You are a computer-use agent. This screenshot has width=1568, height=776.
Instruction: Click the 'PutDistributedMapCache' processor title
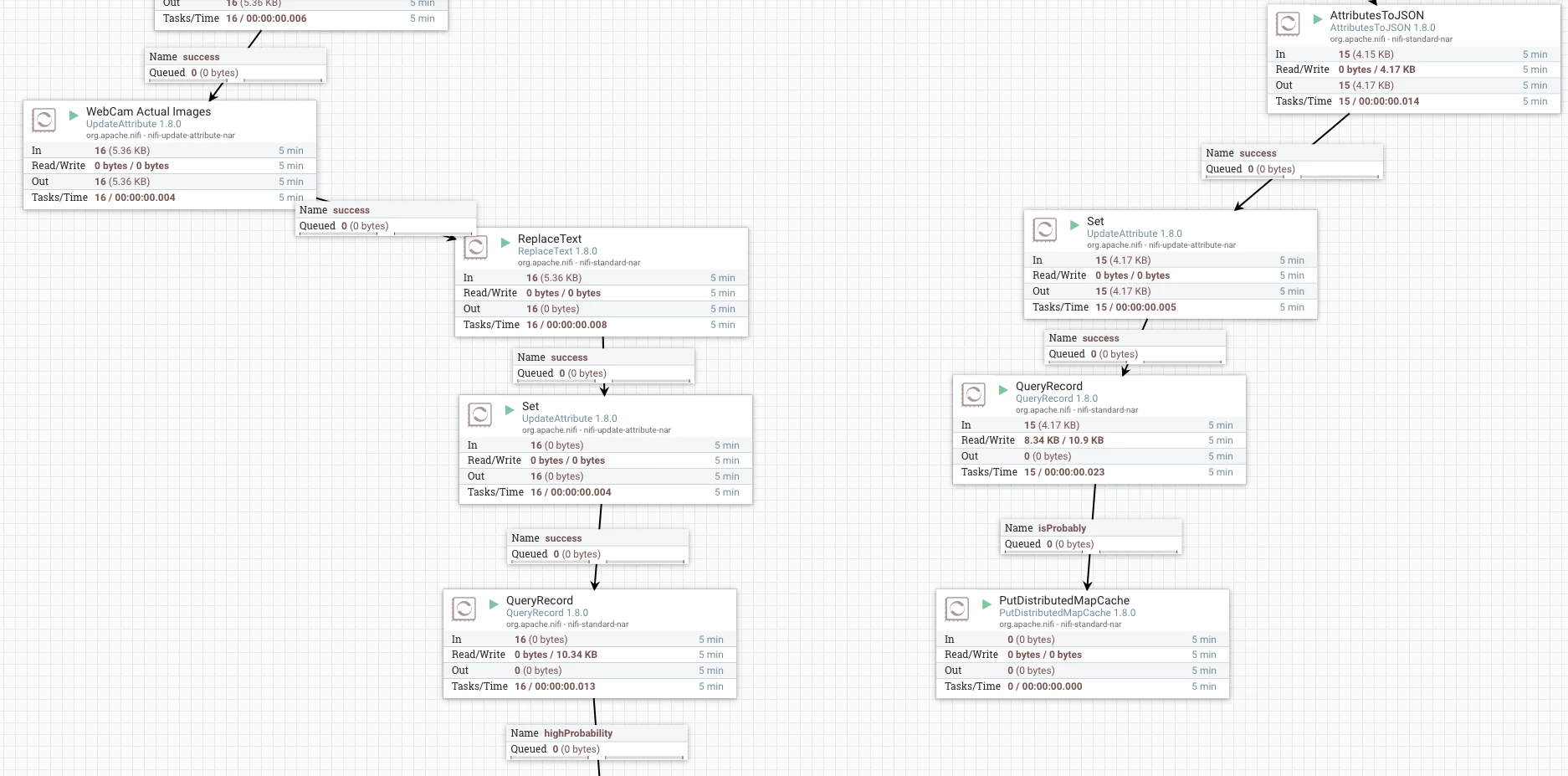pyautogui.click(x=1064, y=600)
